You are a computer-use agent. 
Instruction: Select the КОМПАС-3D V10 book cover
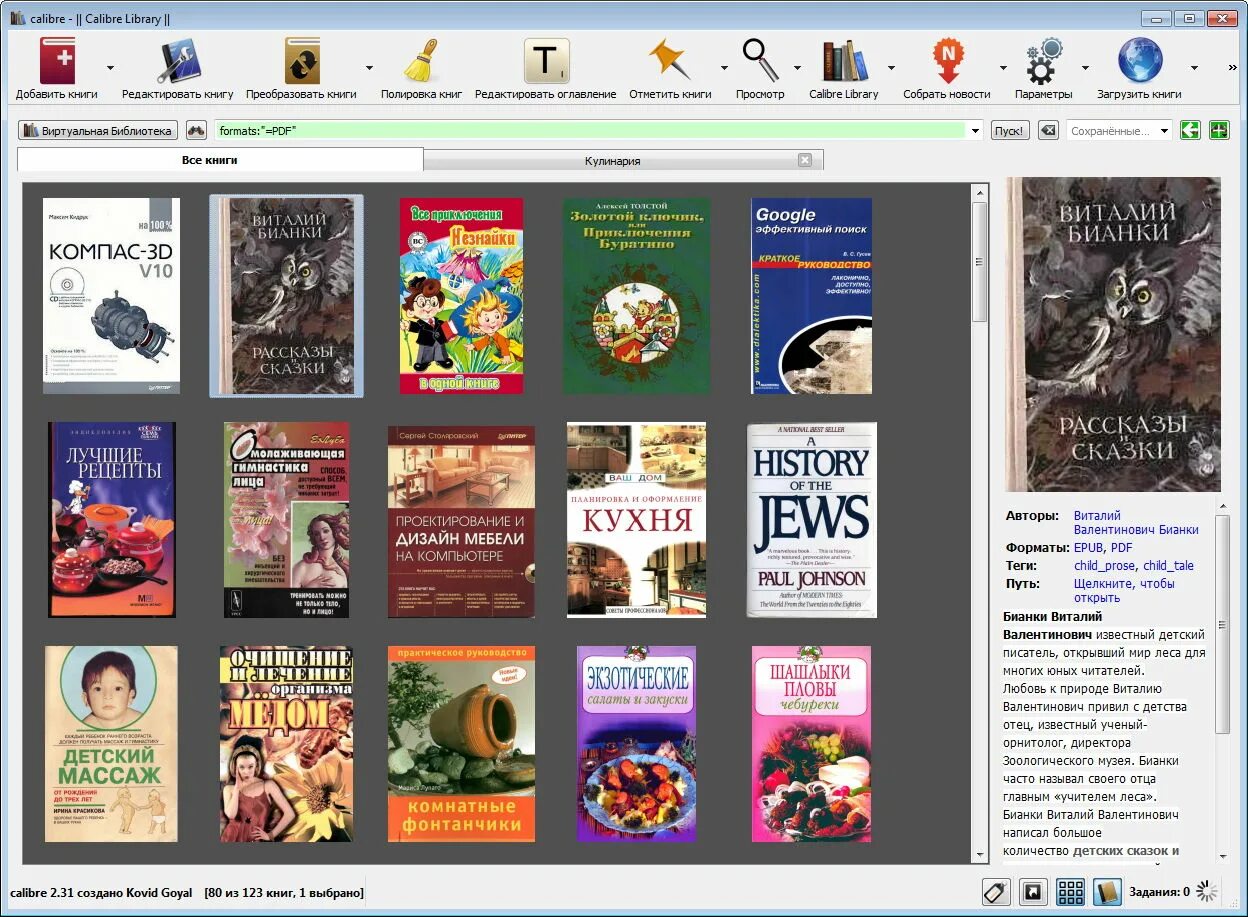112,296
